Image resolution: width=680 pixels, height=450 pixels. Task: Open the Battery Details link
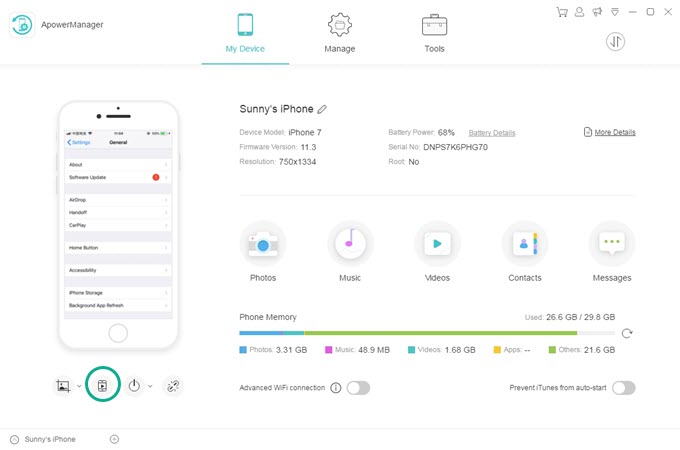click(x=492, y=133)
